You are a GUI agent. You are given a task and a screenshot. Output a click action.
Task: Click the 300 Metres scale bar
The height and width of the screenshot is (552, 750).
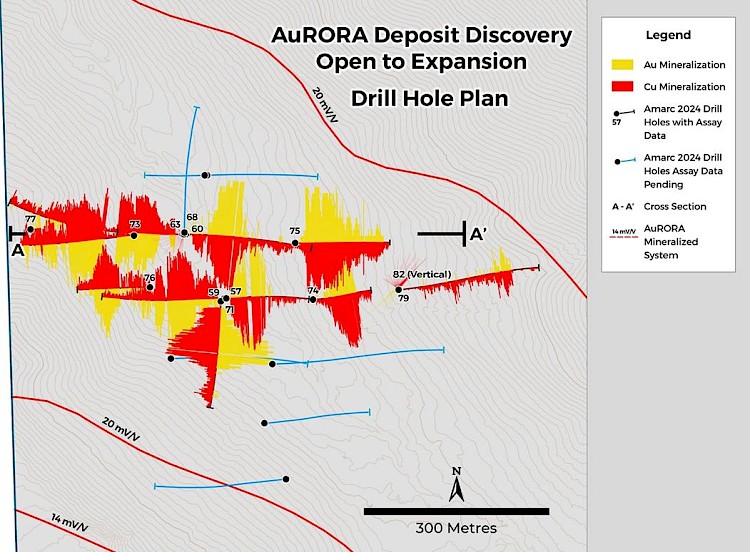tap(456, 511)
